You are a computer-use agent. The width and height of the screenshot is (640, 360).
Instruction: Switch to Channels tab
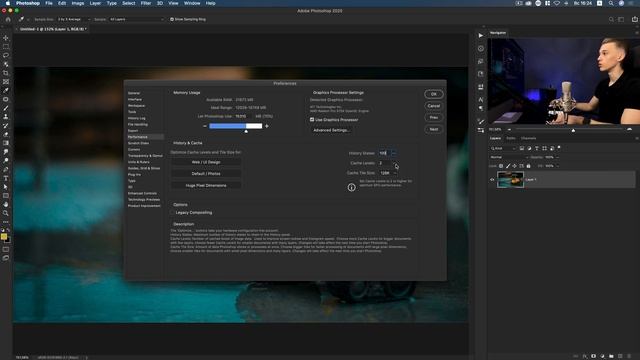click(528, 138)
